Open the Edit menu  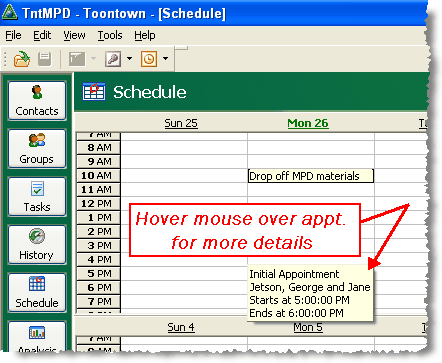[42, 35]
